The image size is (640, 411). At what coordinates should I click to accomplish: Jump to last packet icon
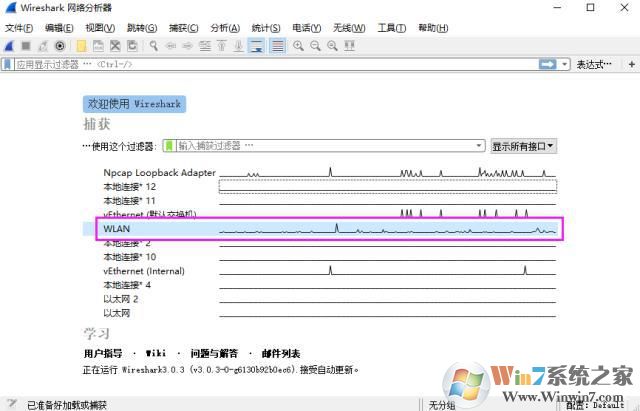(x=238, y=46)
